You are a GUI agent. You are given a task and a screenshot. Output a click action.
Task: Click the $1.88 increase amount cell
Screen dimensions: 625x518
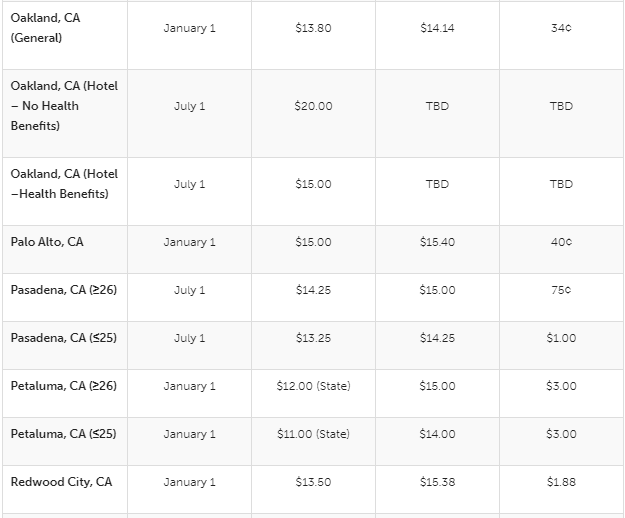[x=561, y=482]
